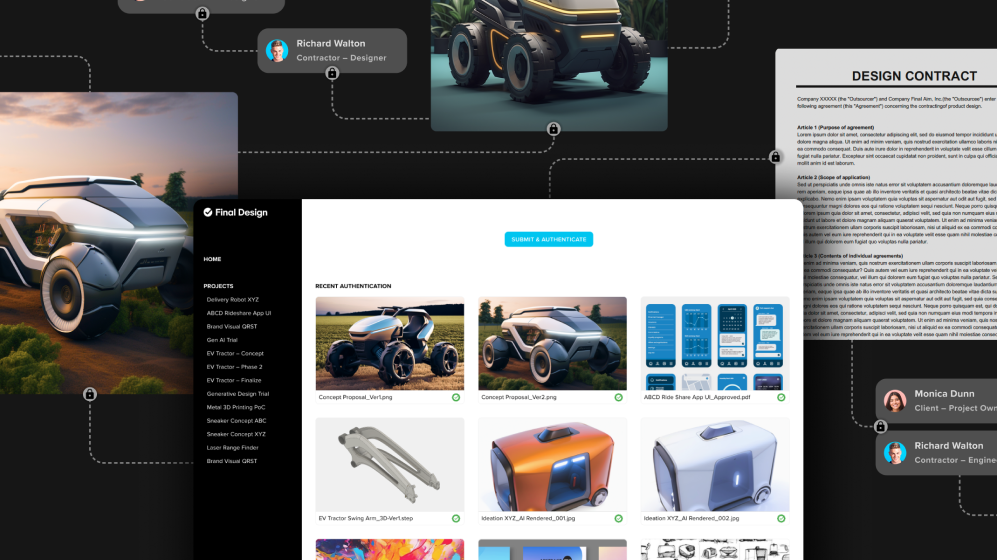Click verified check icon for ABCD Ride Share PDF
Screen dimensions: 997x560
click(781, 397)
